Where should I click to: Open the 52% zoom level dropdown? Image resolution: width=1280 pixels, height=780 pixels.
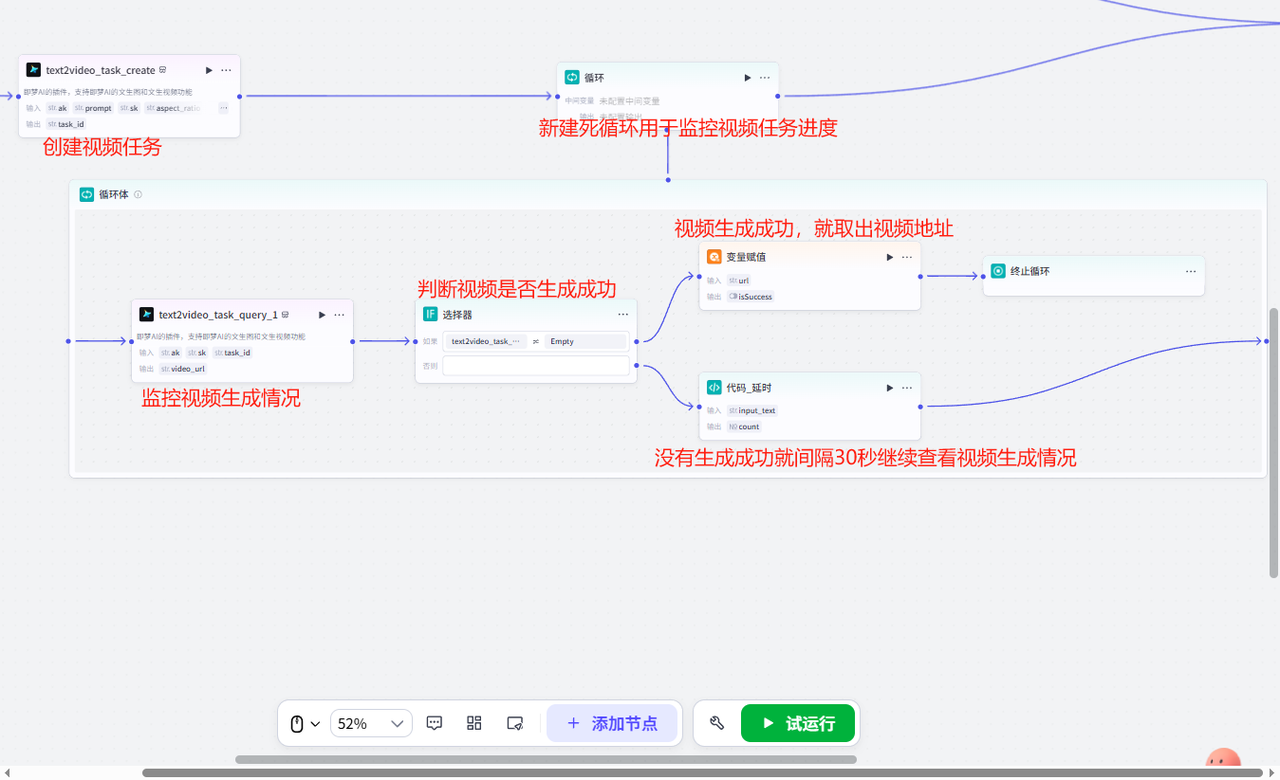(x=371, y=723)
